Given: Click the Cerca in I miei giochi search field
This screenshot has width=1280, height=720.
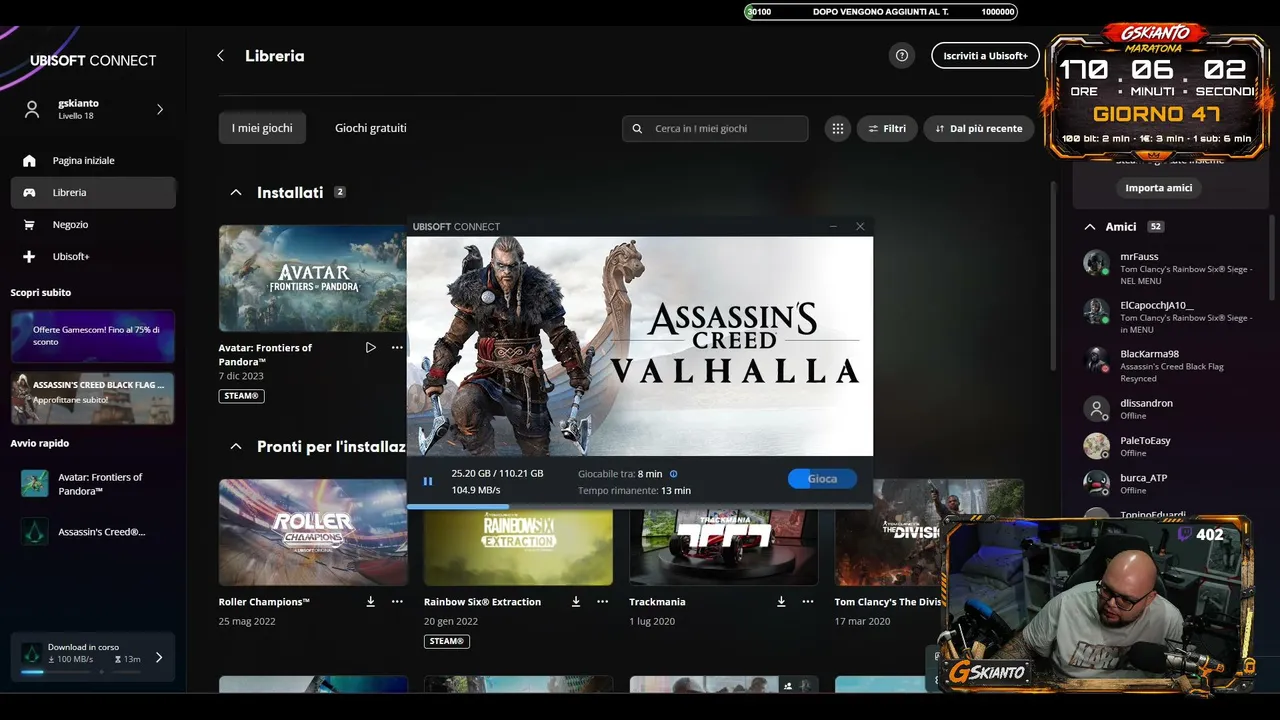Looking at the screenshot, I should tap(715, 129).
